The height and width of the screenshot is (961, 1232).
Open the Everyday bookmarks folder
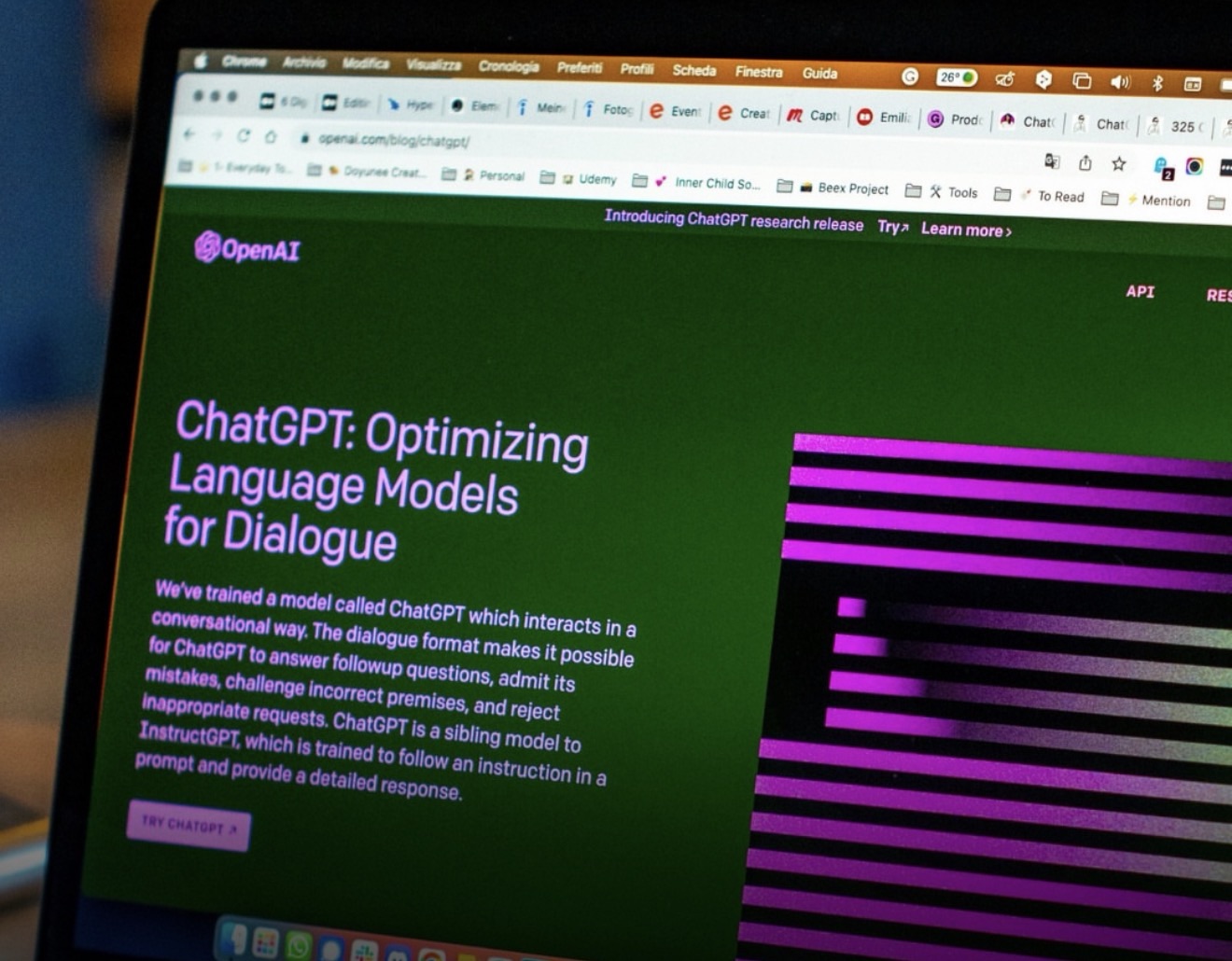234,167
